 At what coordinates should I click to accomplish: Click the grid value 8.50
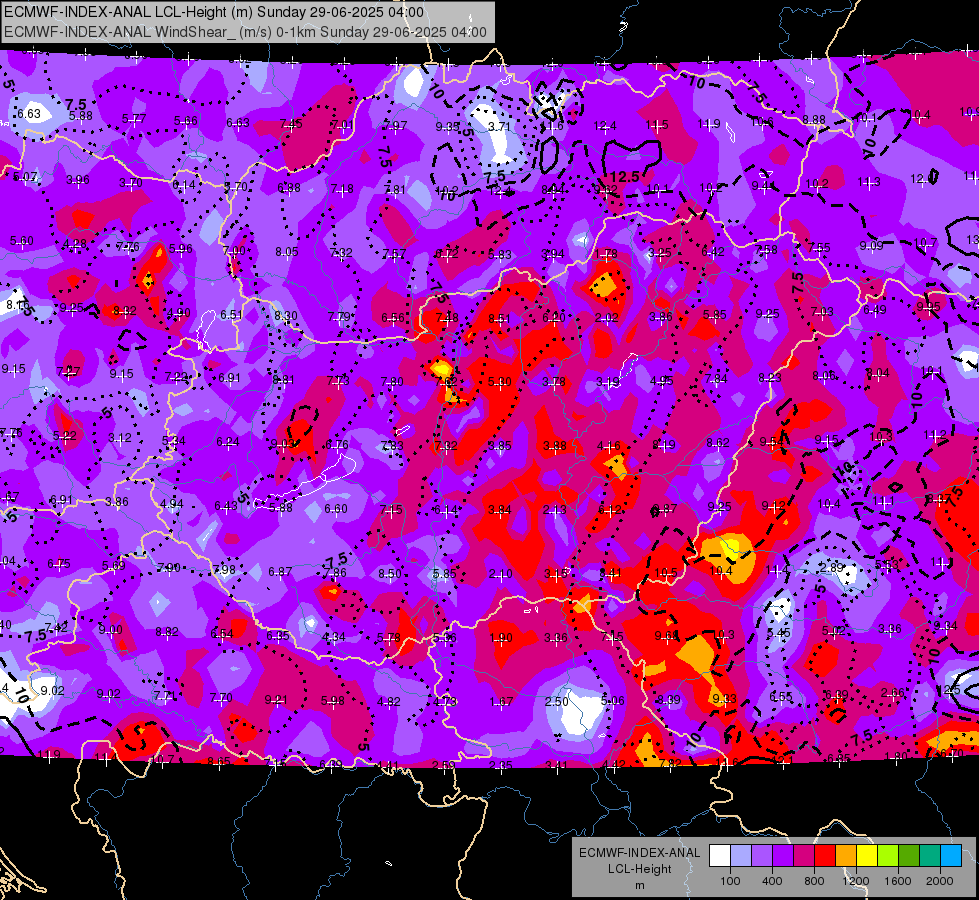390,573
